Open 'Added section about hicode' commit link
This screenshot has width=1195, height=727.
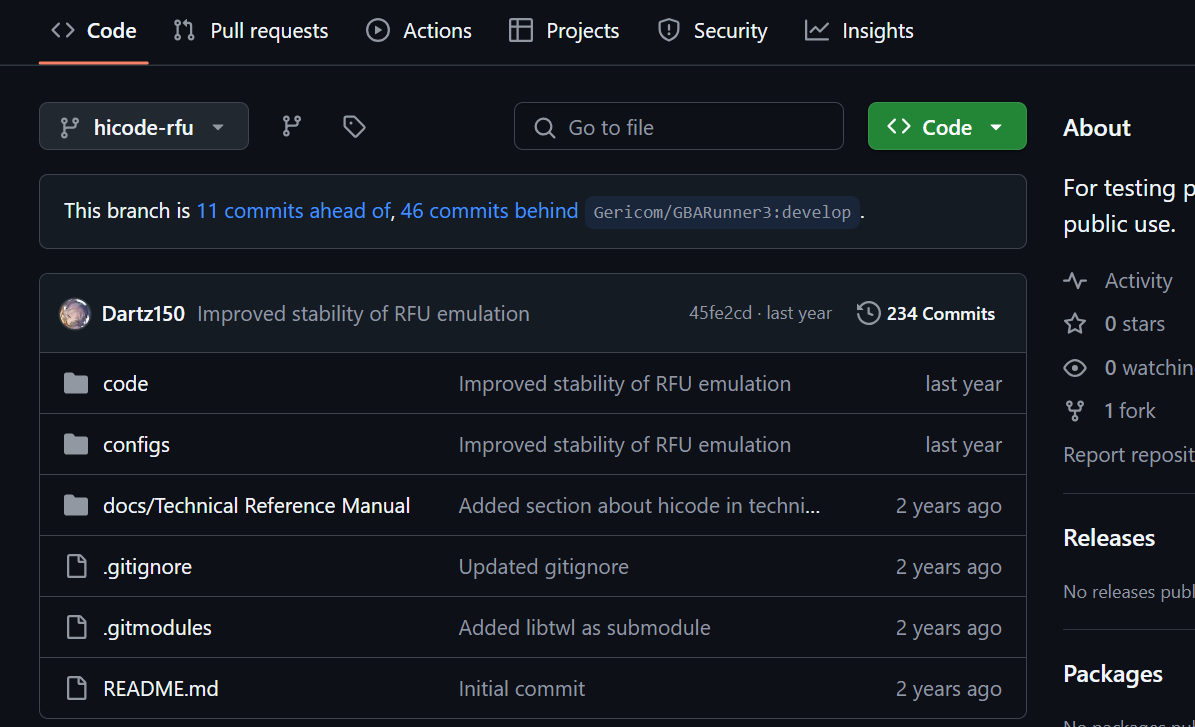click(639, 505)
